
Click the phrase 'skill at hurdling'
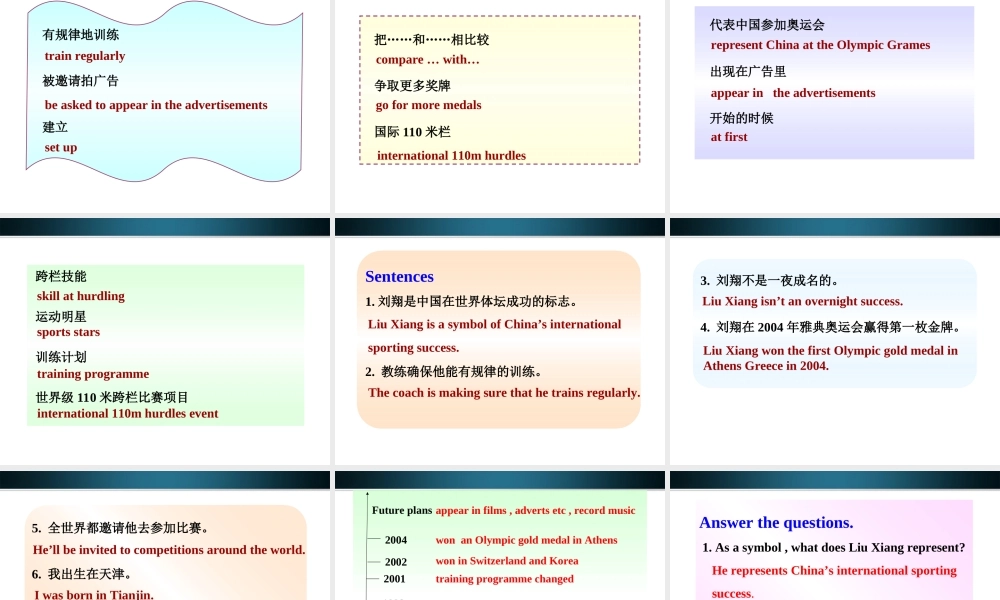[80, 296]
